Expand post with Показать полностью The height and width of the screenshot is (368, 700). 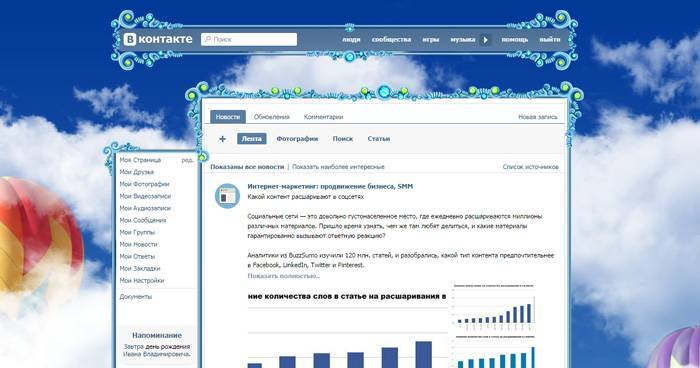283,276
